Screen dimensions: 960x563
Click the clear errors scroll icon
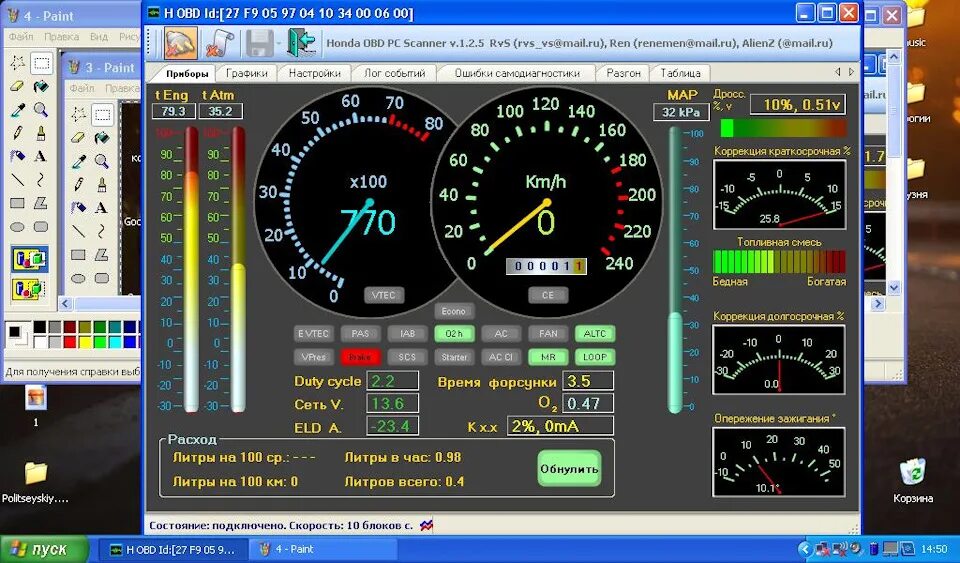coord(219,43)
